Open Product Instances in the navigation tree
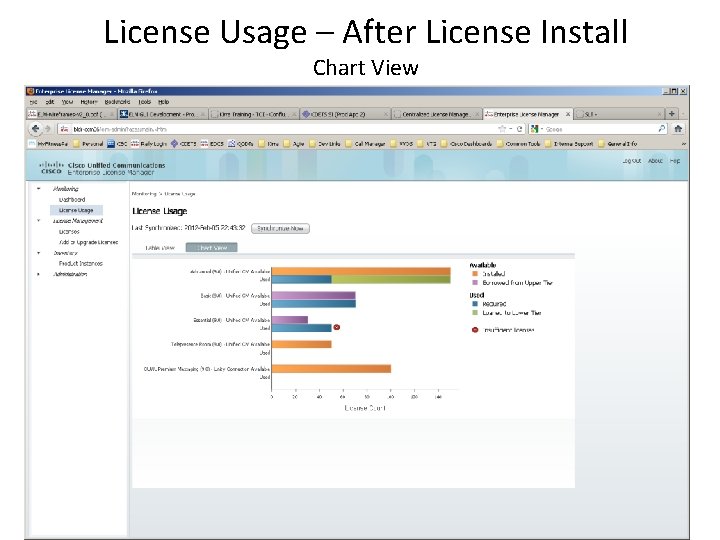The image size is (720, 540). point(81,264)
